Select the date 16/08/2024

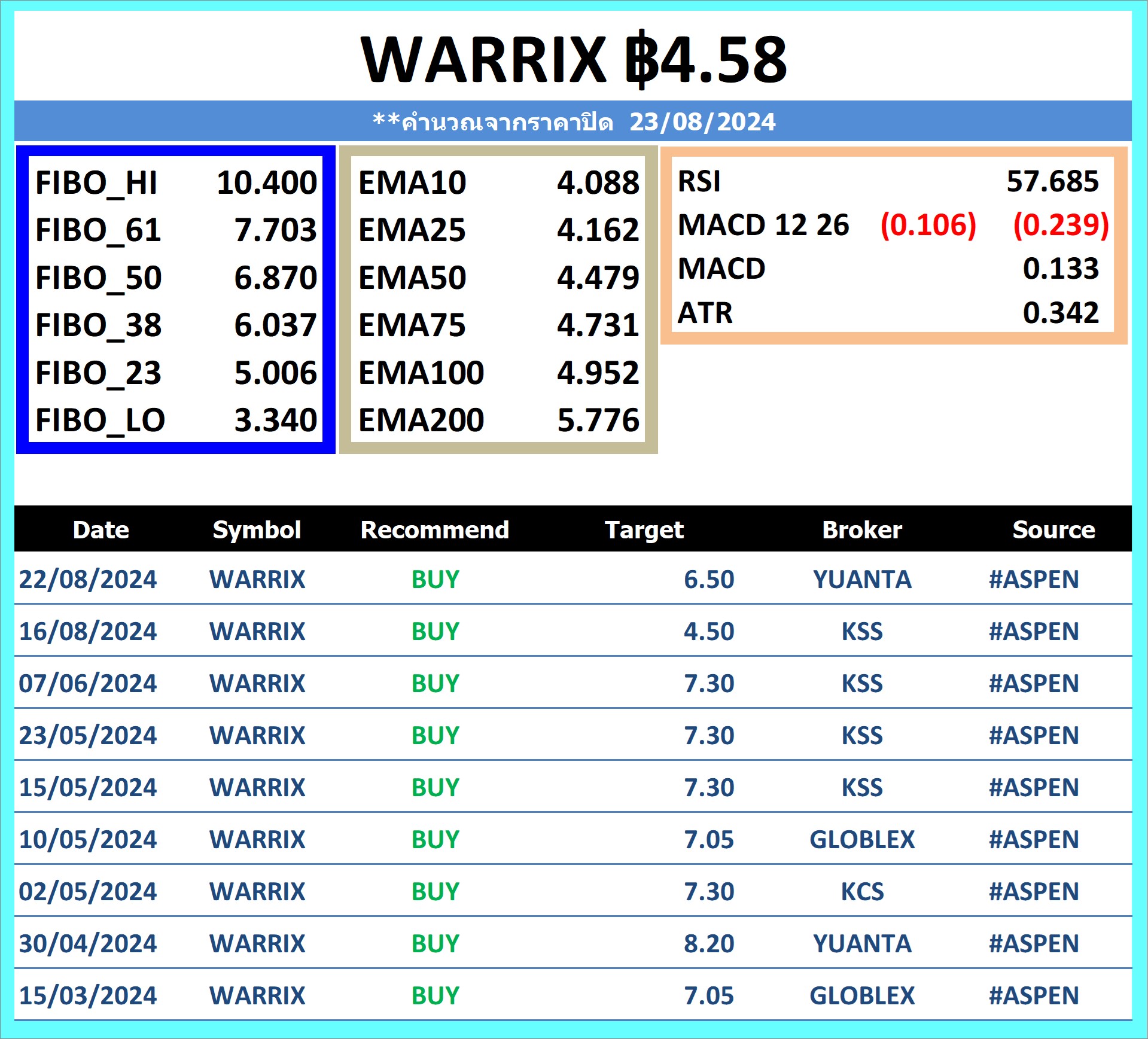pos(88,632)
